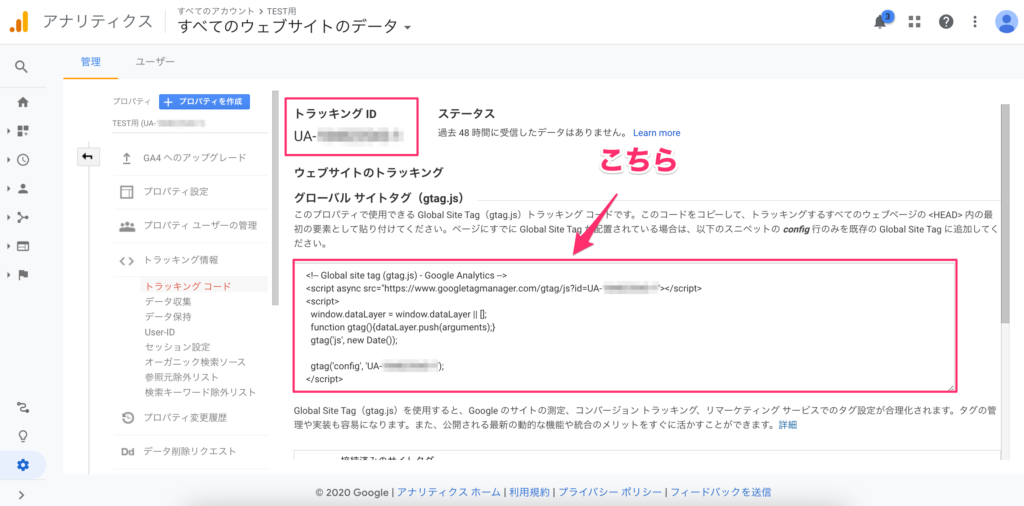
Task: Click the TEST用 property name text
Action: point(159,122)
